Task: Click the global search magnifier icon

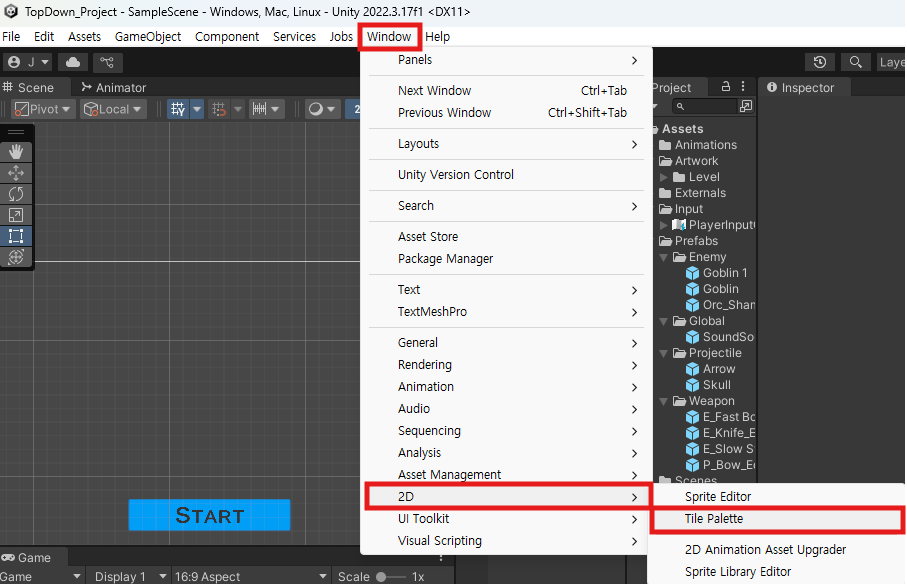Action: point(856,62)
